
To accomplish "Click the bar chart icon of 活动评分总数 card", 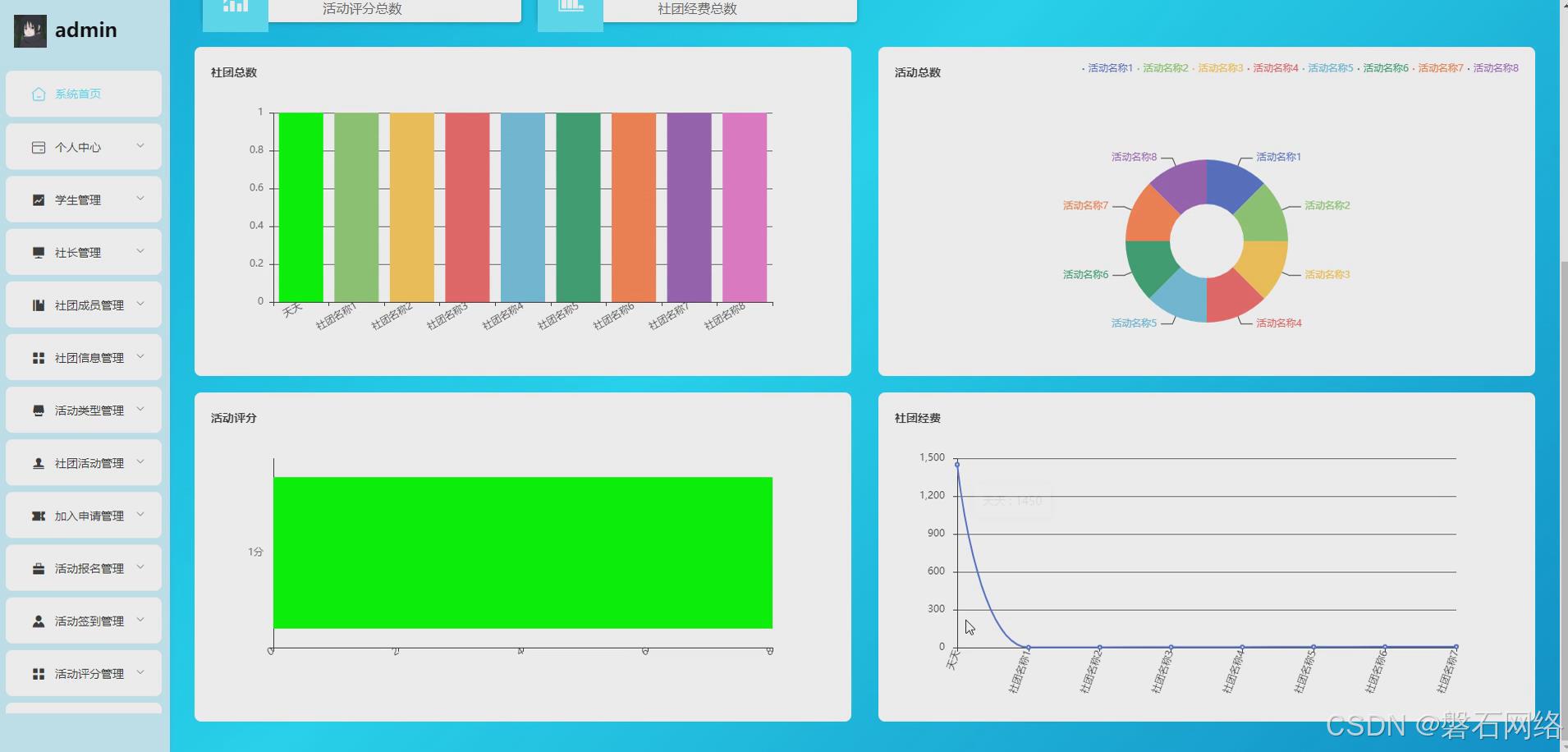I will [236, 7].
